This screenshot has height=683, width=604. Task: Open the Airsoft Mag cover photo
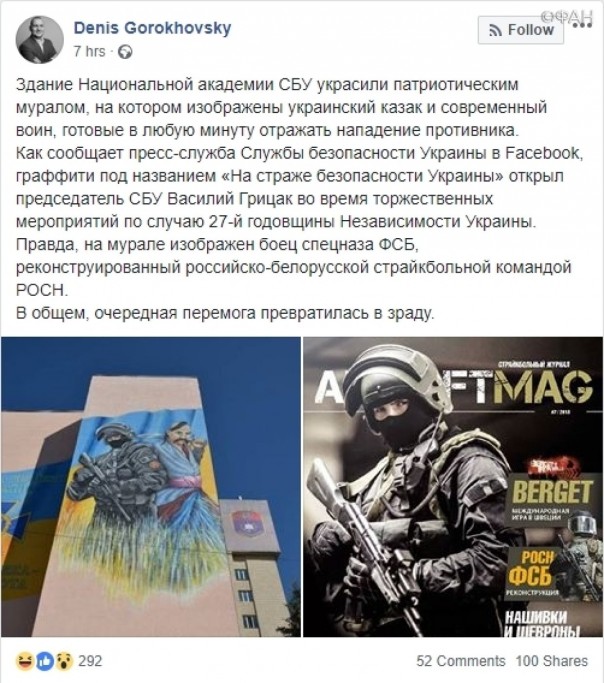coord(453,487)
